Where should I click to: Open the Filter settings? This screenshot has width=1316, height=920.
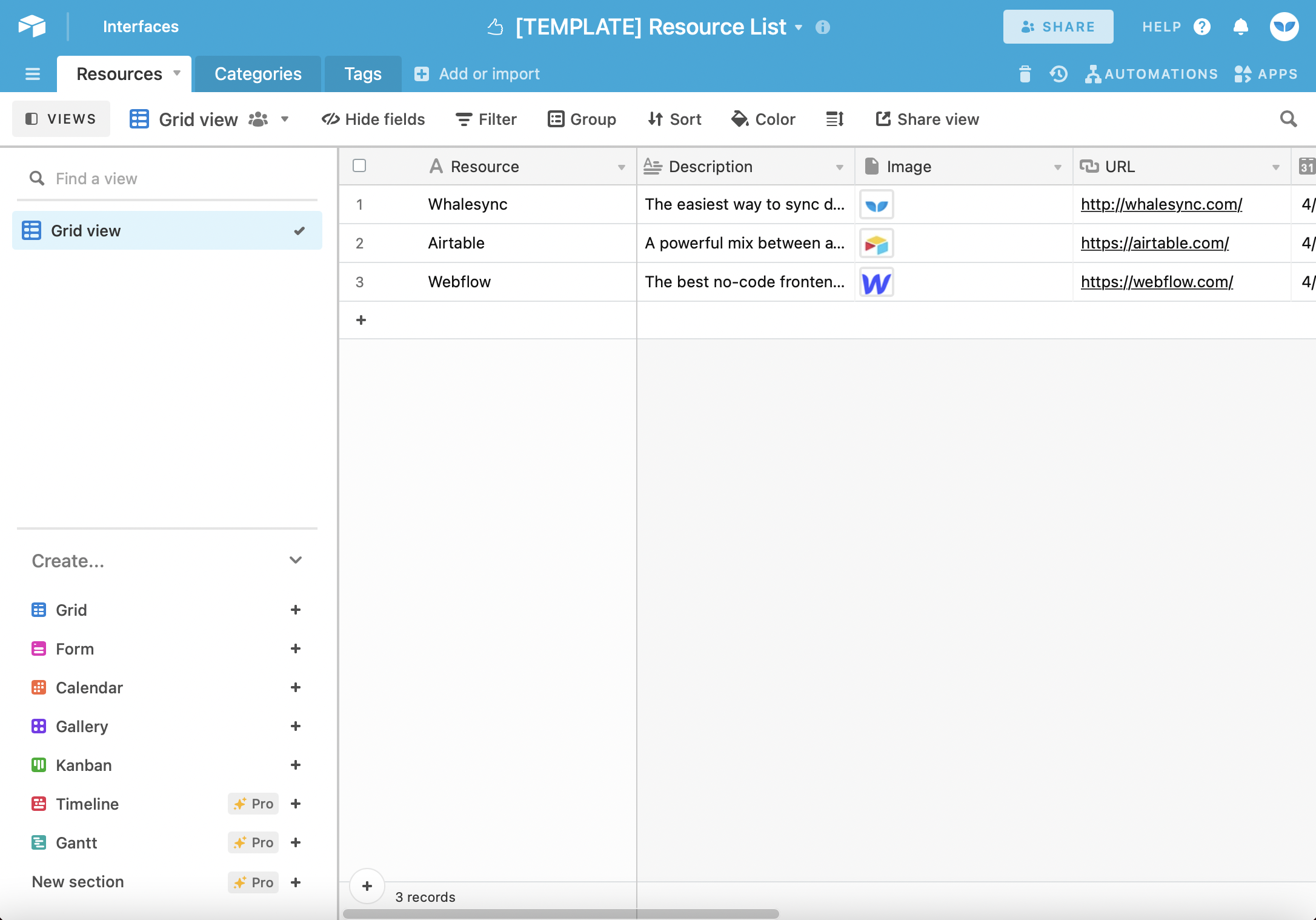click(485, 119)
